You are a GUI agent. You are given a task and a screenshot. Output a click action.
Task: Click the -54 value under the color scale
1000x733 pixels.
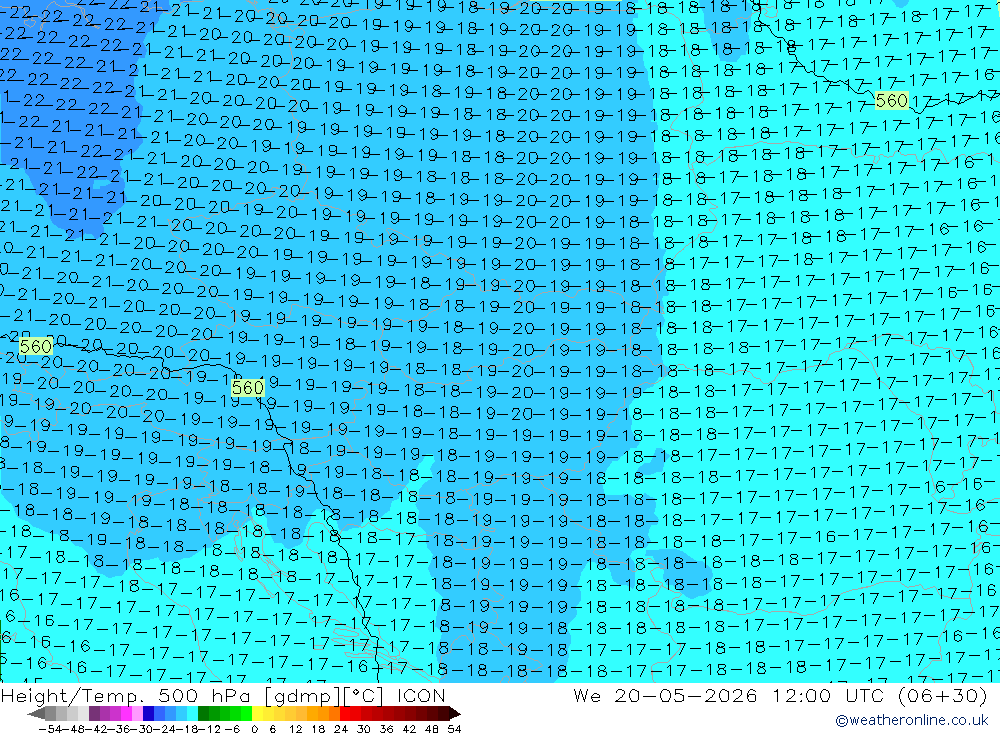50,729
